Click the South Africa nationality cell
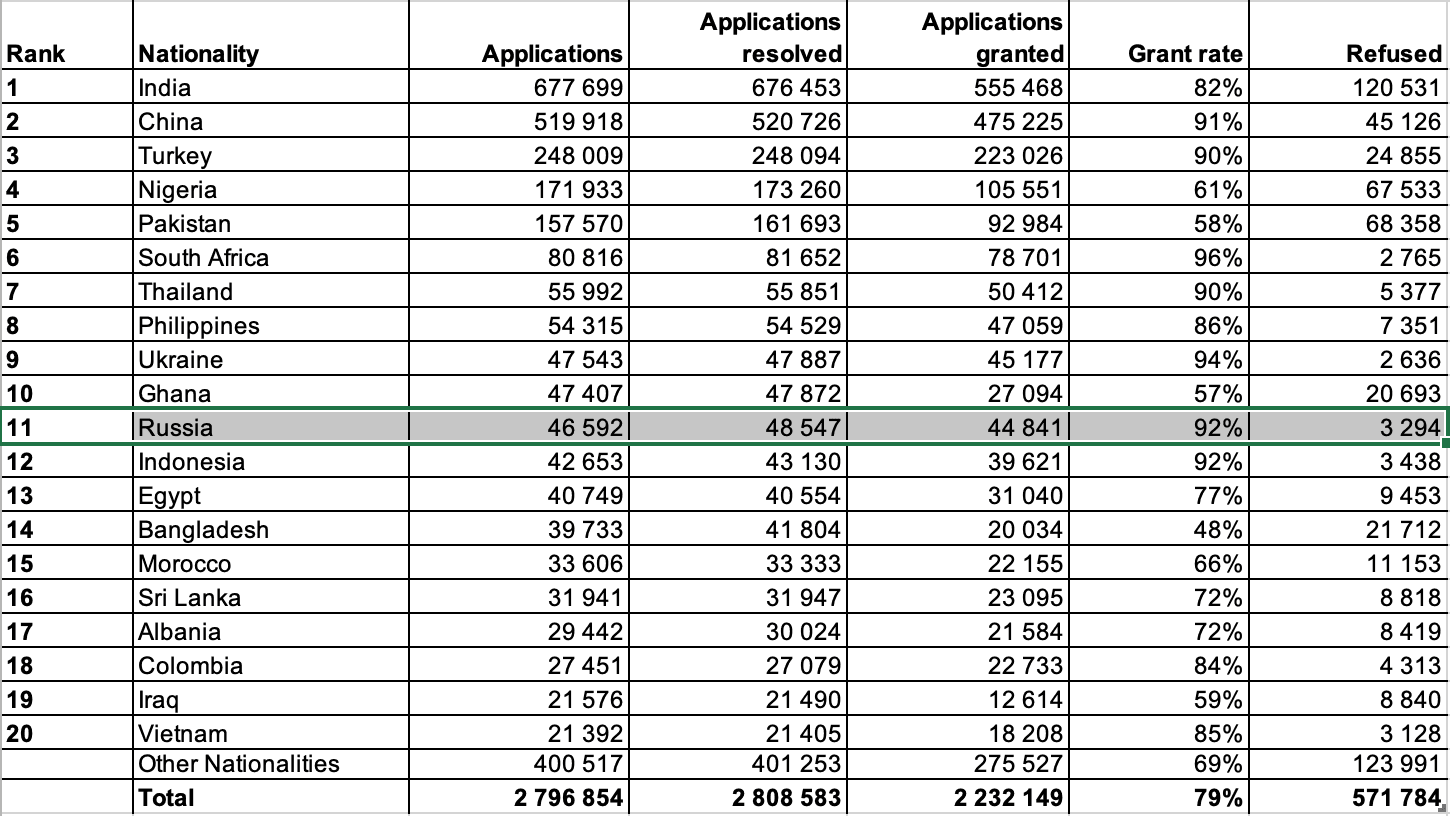The width and height of the screenshot is (1450, 816). click(270, 258)
